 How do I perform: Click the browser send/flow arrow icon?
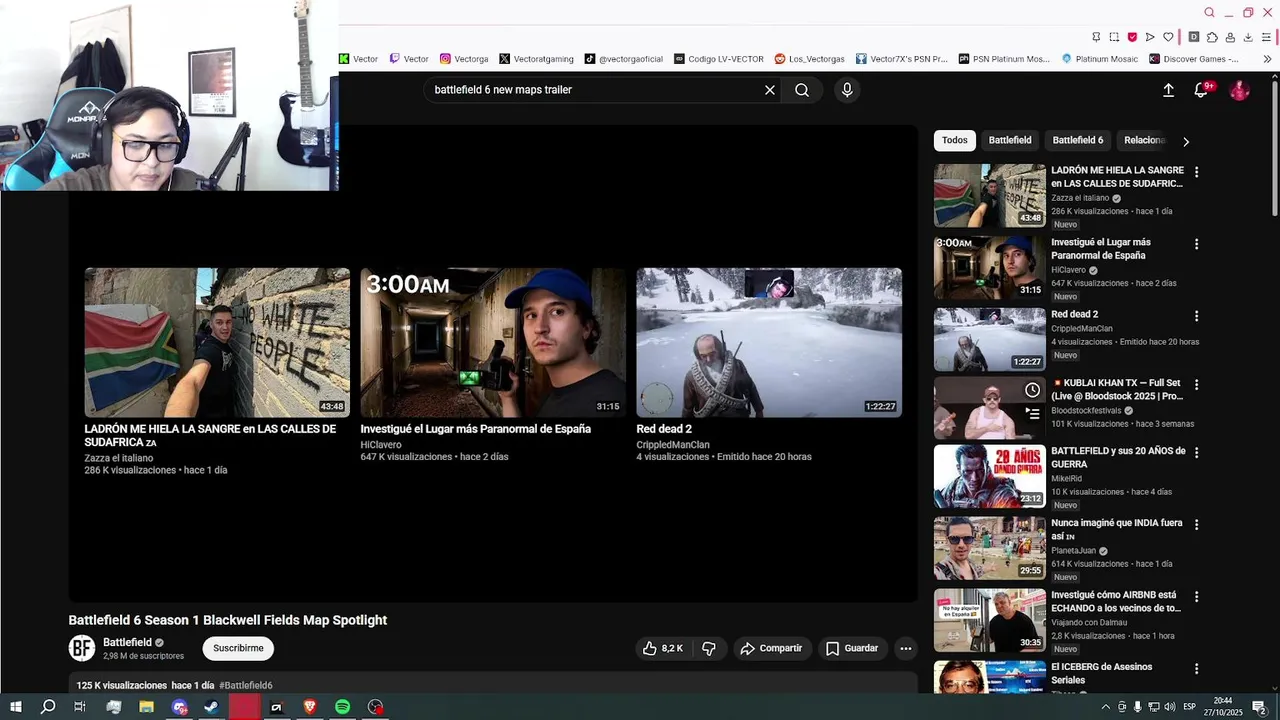click(x=1150, y=37)
